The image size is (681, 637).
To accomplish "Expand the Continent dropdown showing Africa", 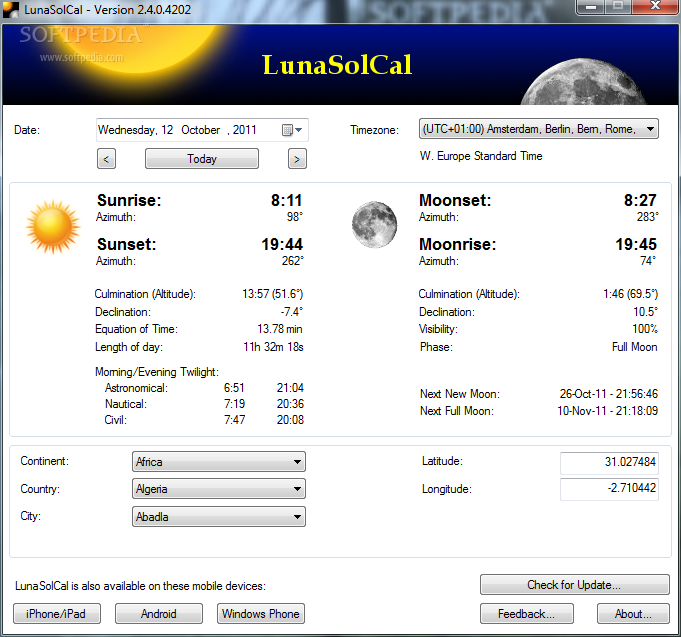I will 219,462.
